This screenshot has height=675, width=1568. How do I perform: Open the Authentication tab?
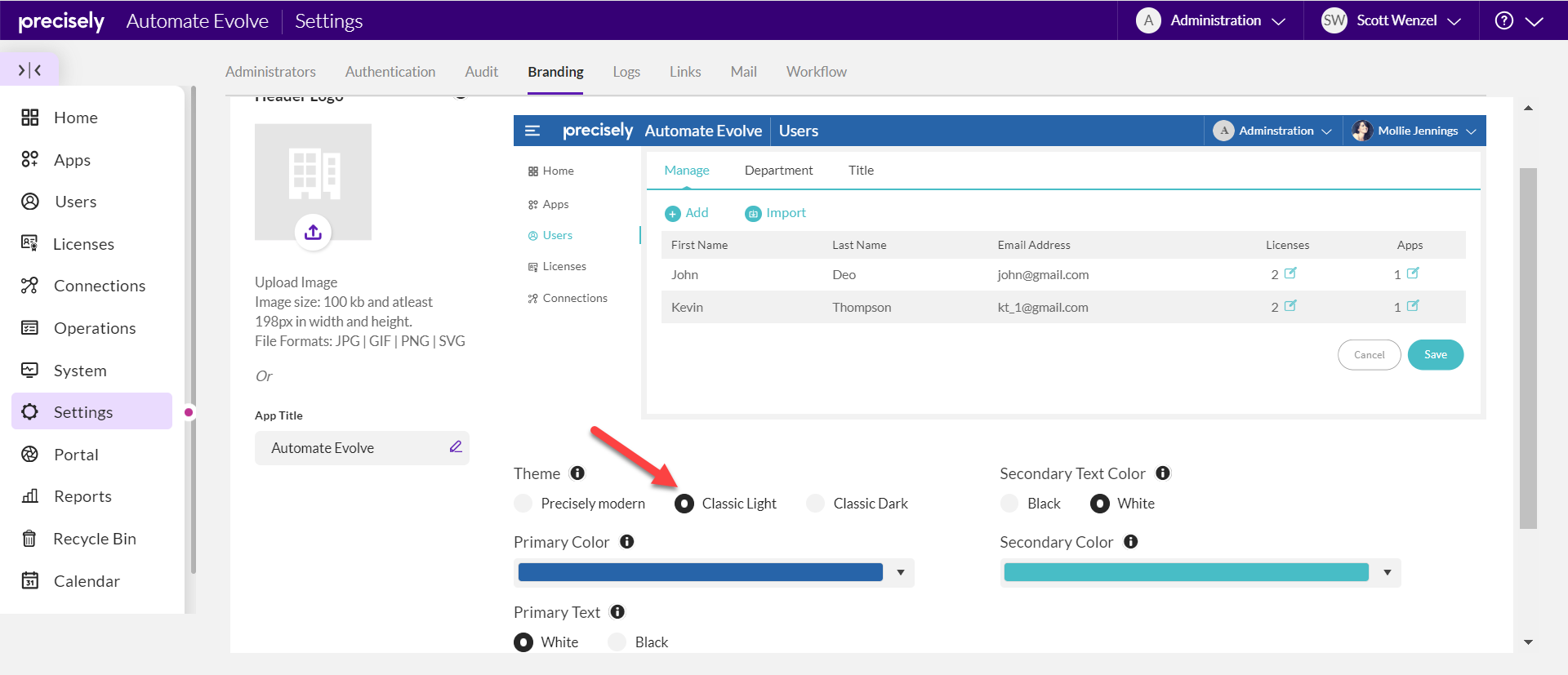390,72
